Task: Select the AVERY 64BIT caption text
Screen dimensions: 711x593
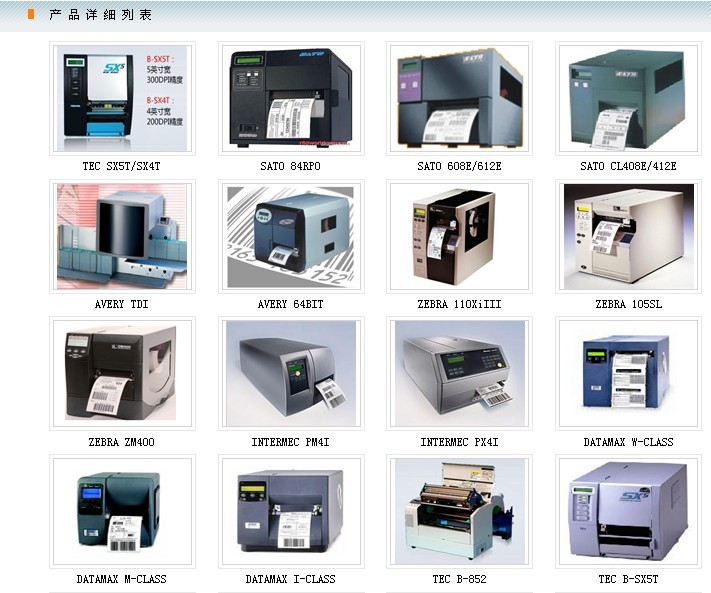Action: pyautogui.click(x=291, y=304)
